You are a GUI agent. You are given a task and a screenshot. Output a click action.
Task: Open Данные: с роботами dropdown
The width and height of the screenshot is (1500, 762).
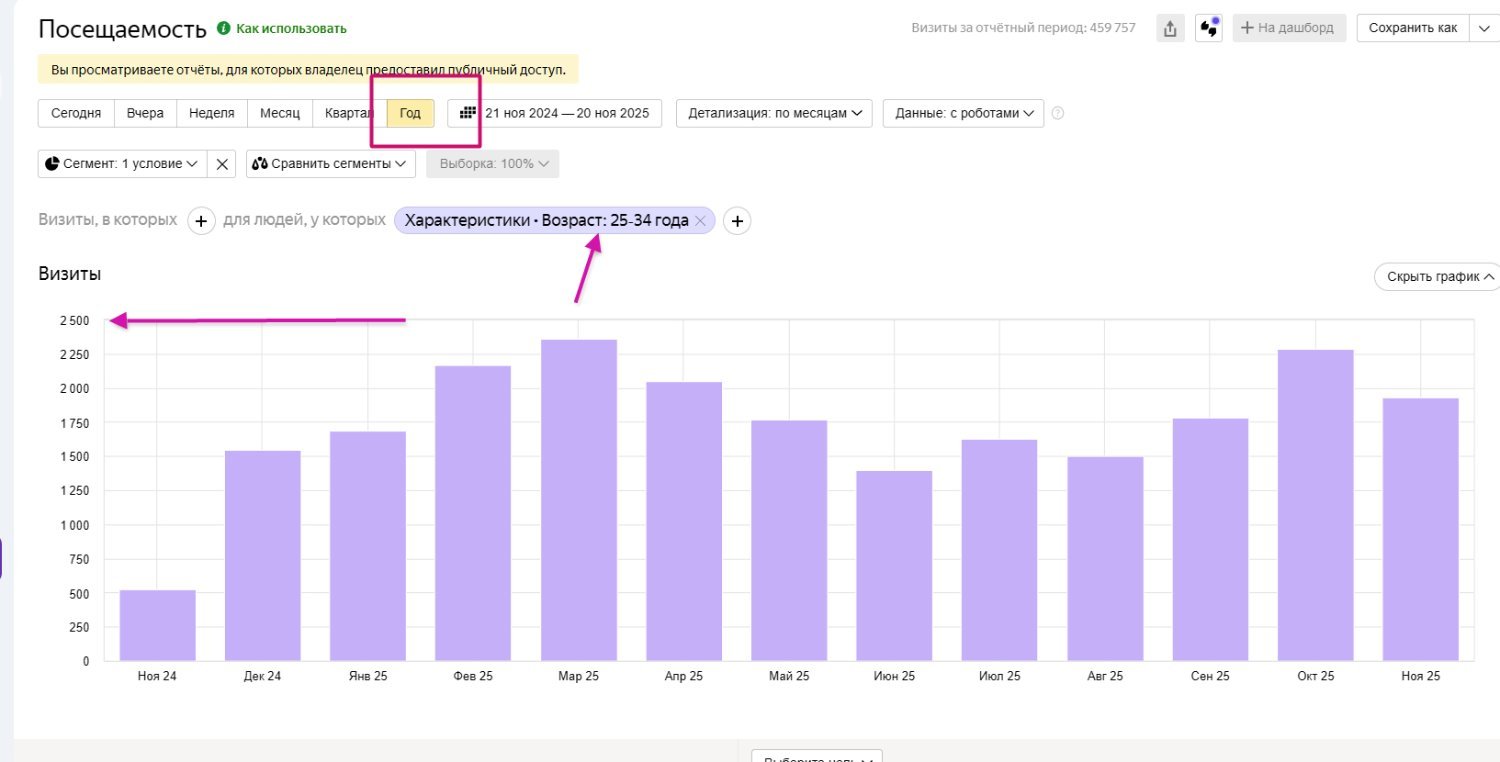(x=963, y=113)
